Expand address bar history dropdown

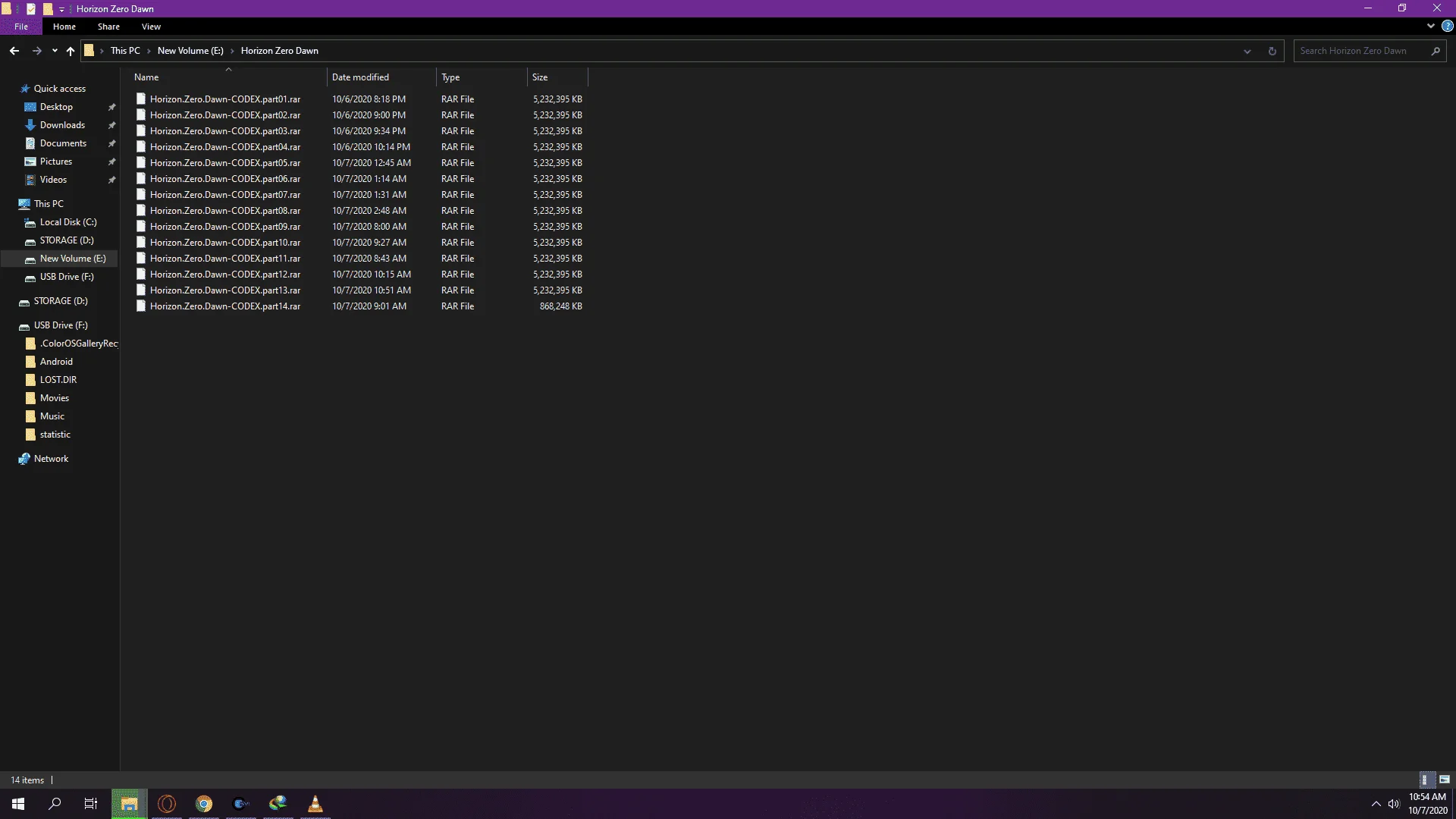click(1247, 51)
